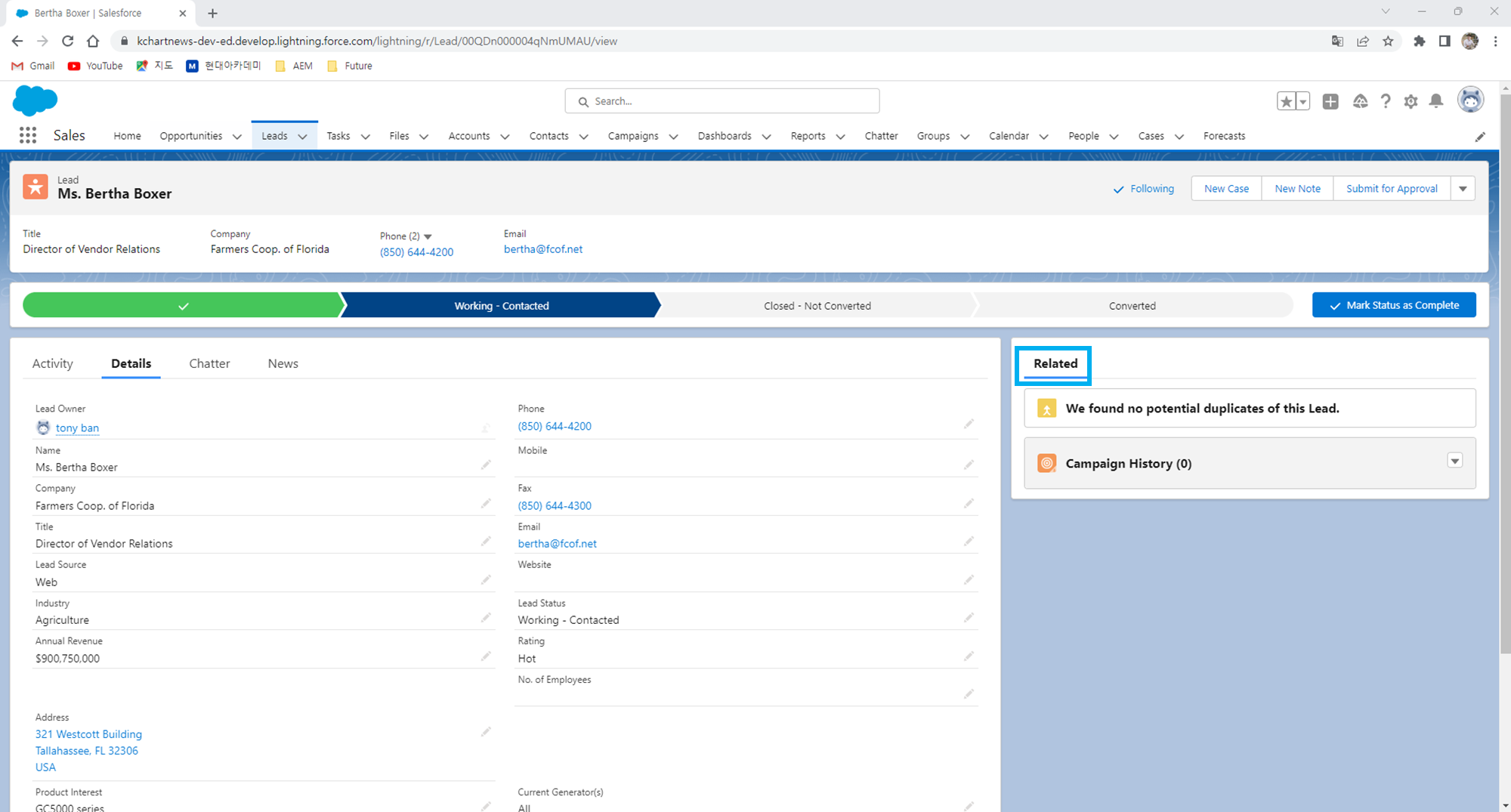This screenshot has height=812, width=1511.
Task: Click the Salesforce search box
Action: coord(722,101)
